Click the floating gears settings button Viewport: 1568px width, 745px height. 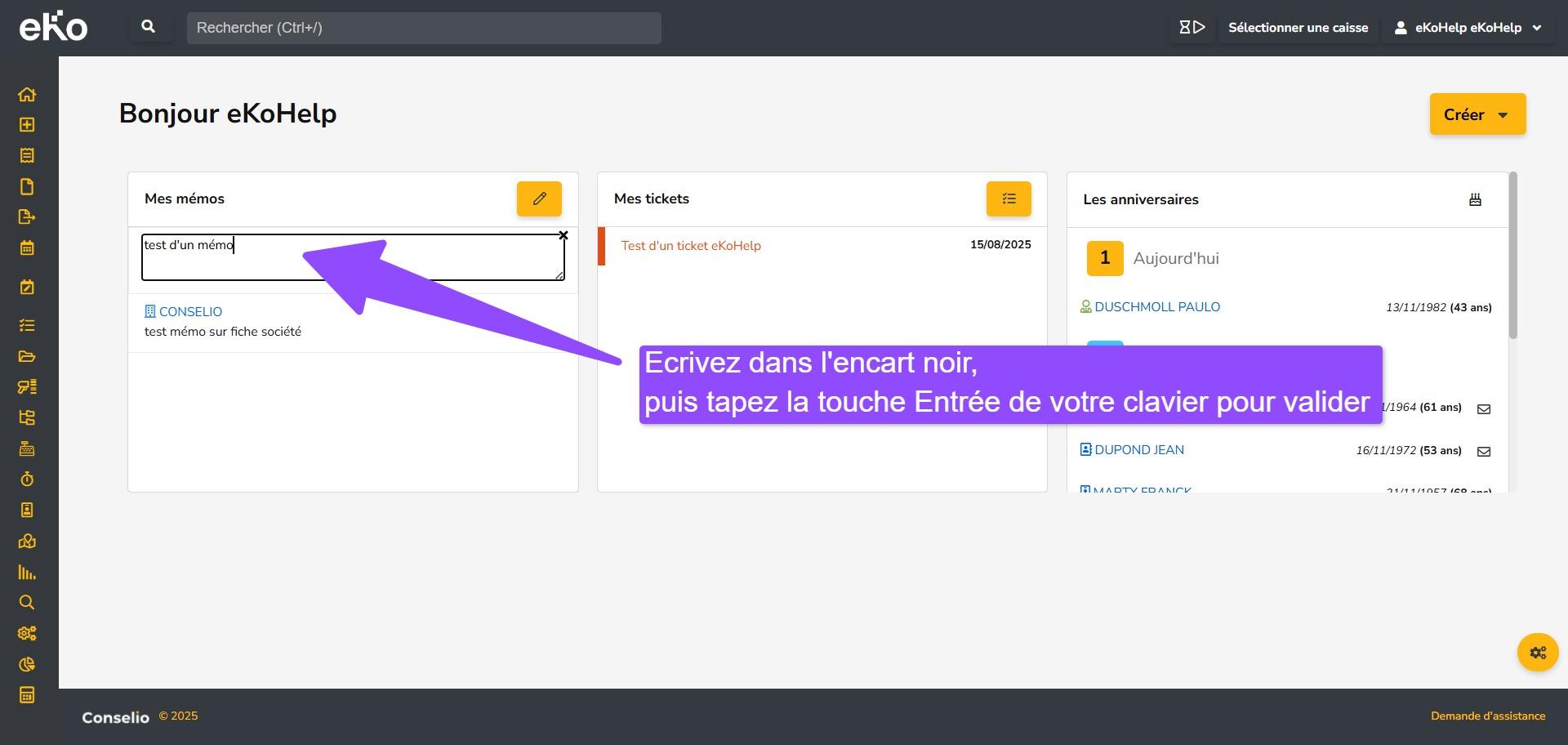(x=1538, y=653)
